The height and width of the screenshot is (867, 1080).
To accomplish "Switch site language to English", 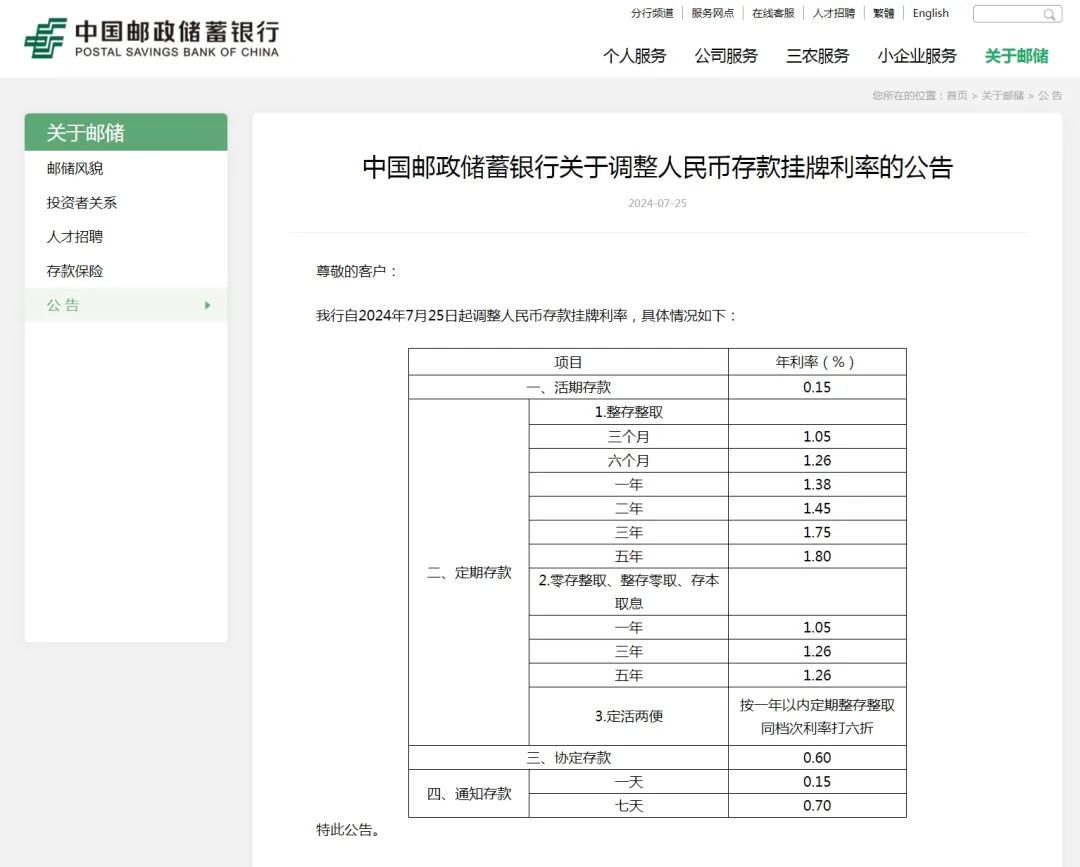I will tap(931, 13).
